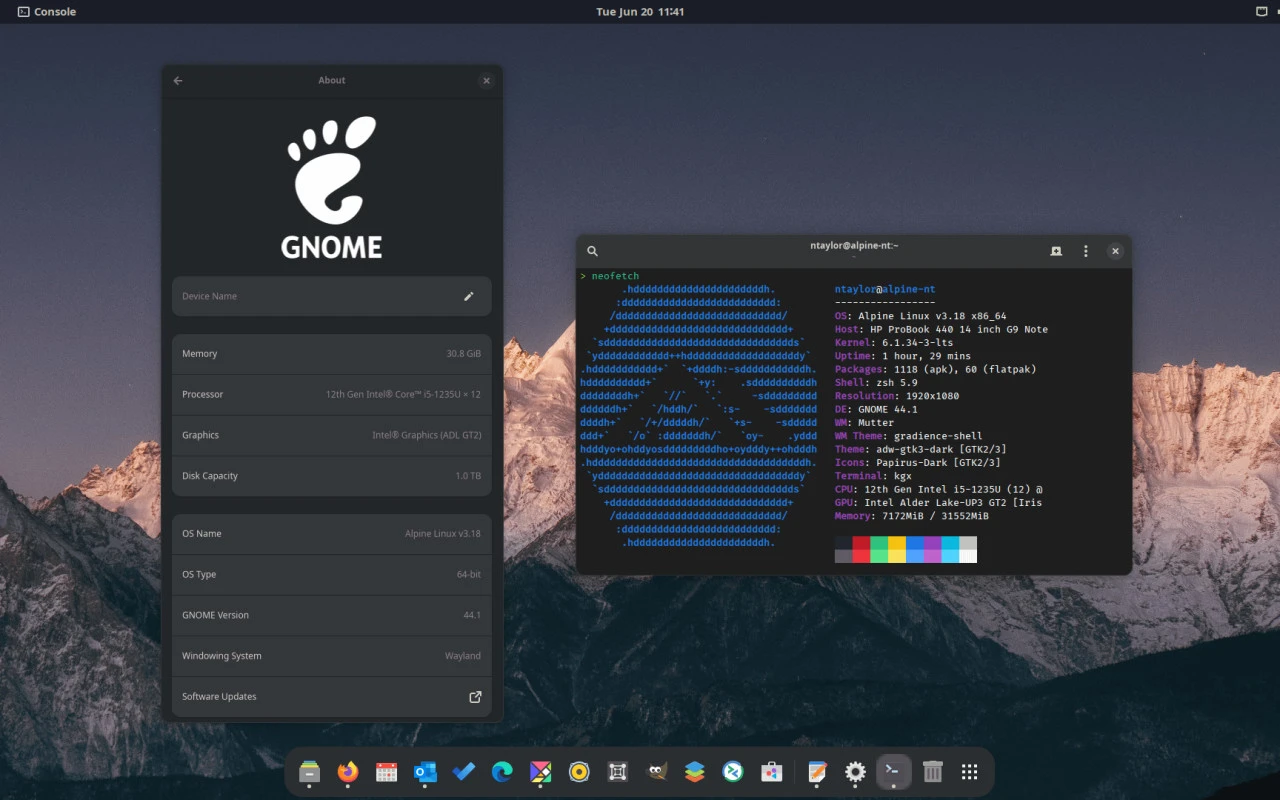The width and height of the screenshot is (1280, 800).
Task: Open the Trash from the dock
Action: pos(932,772)
